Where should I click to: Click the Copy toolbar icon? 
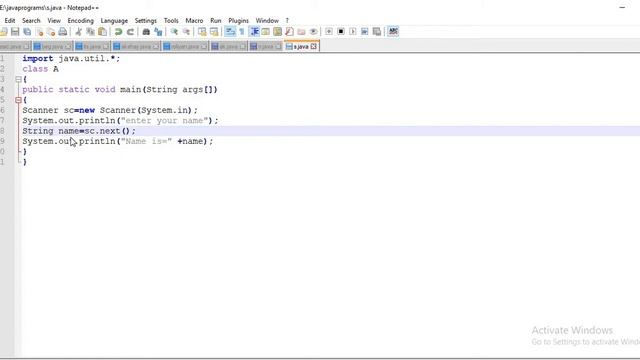tap(91, 31)
